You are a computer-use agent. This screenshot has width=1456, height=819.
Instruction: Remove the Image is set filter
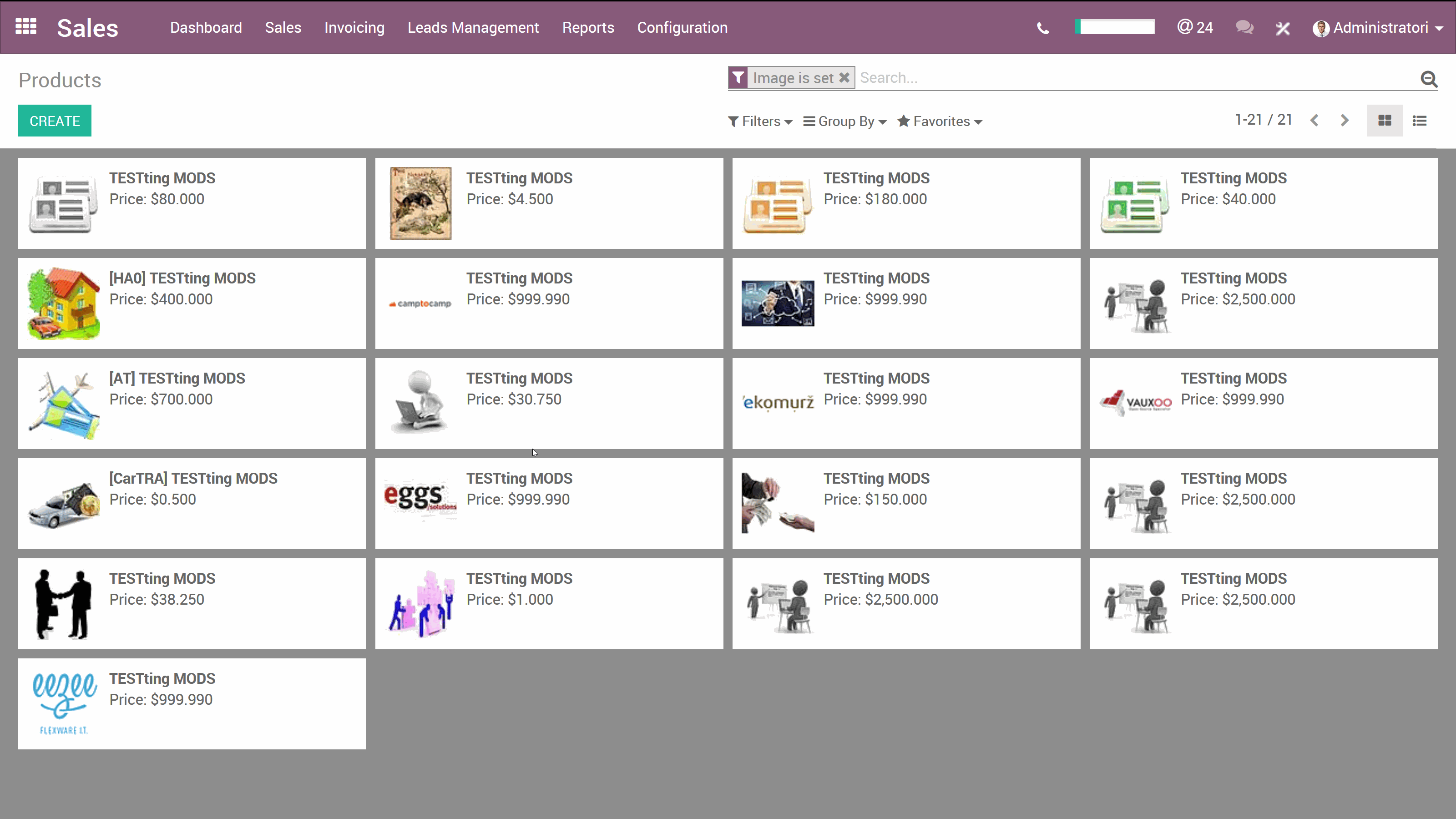tap(845, 77)
